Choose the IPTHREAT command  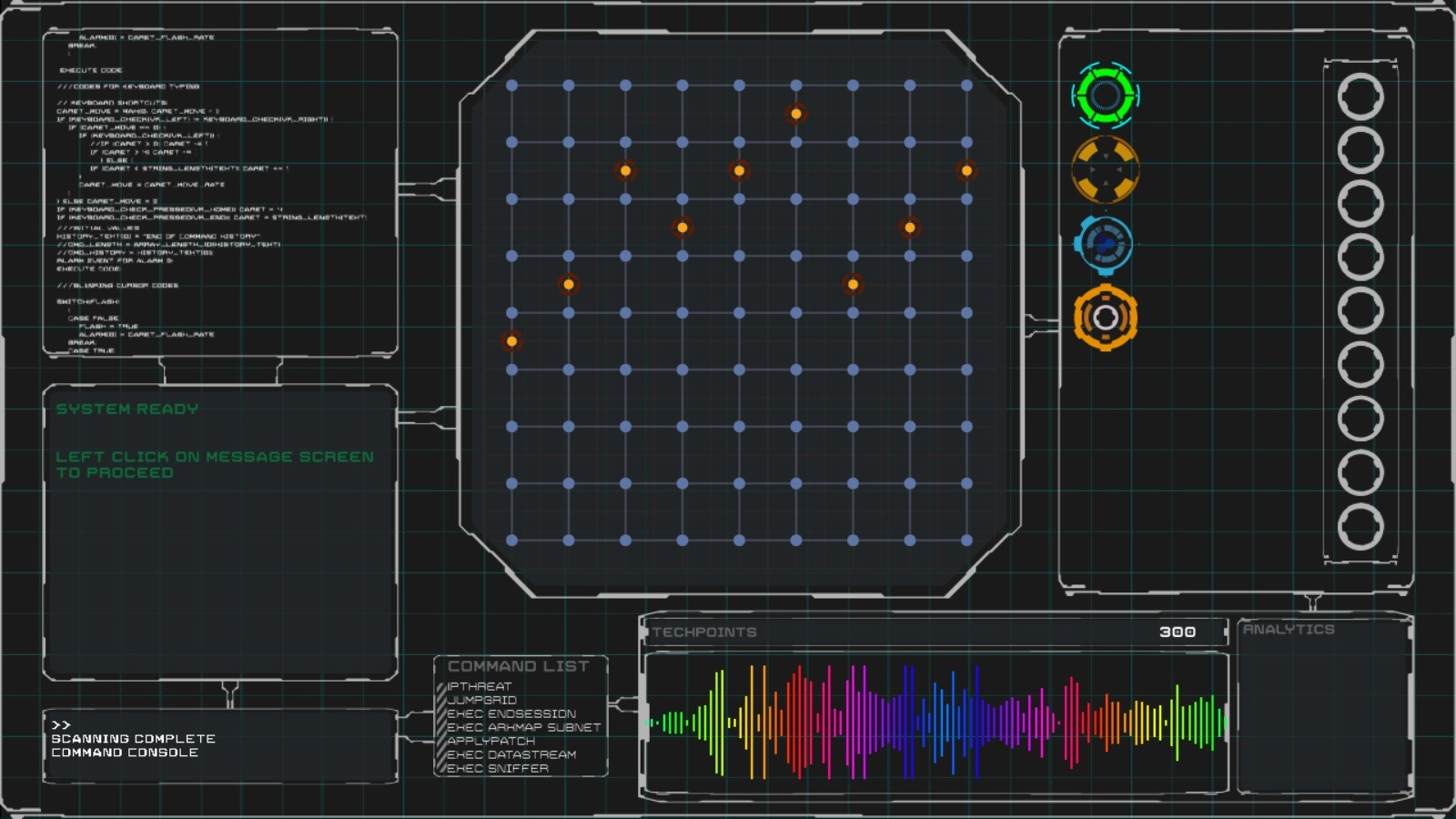point(479,686)
